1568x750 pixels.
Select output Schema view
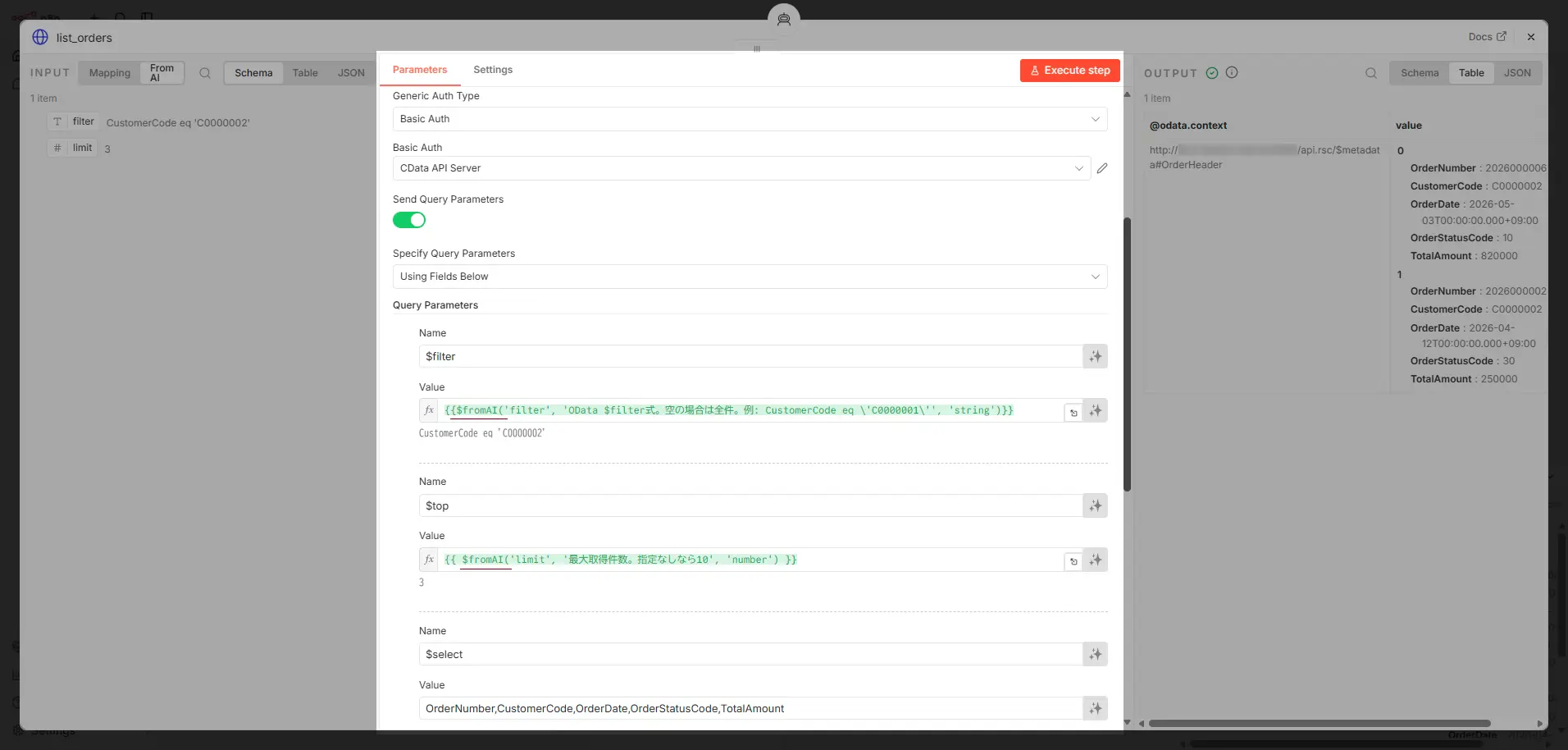(1420, 73)
